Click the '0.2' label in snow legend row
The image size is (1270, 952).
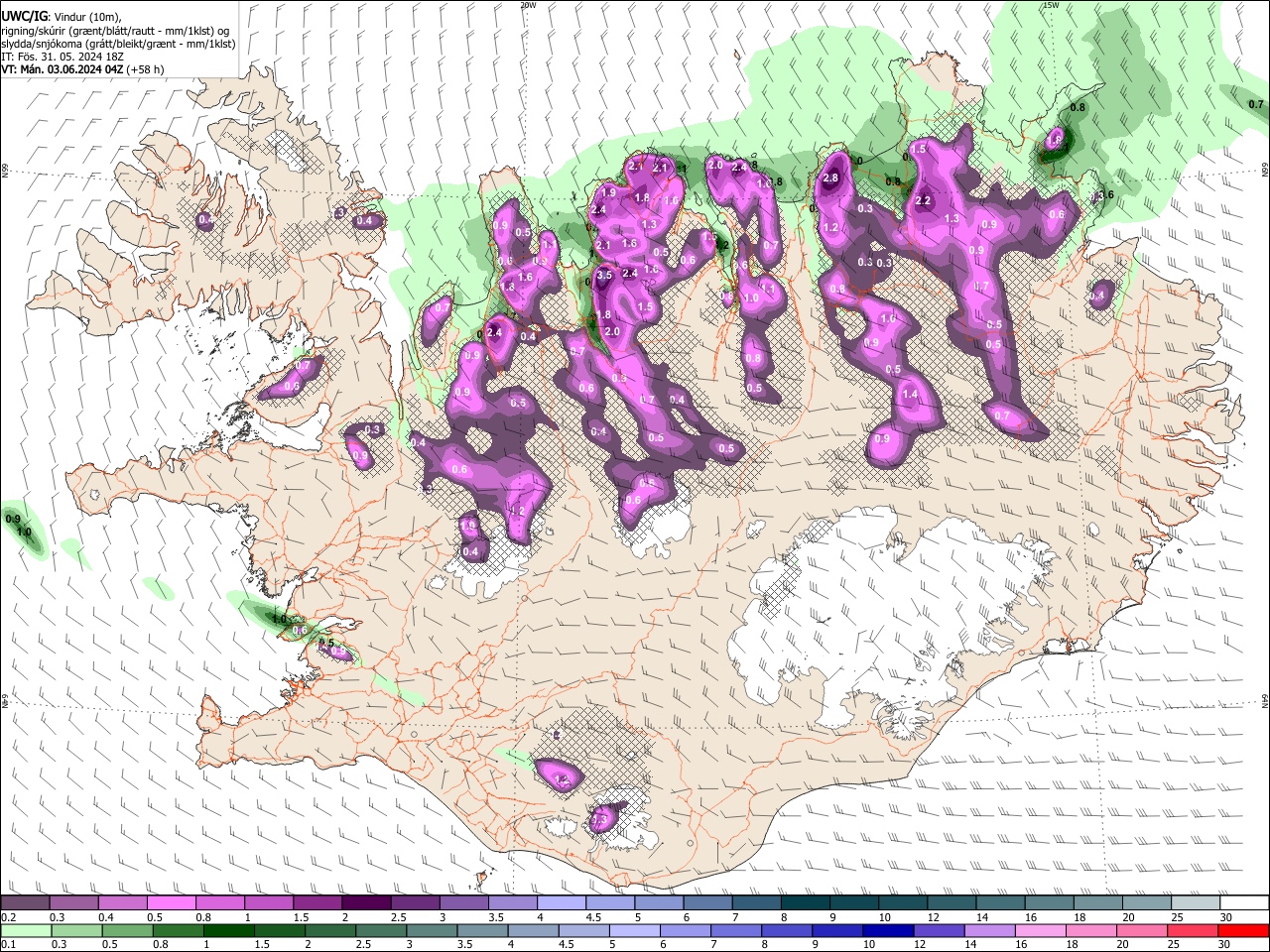[x=8, y=917]
